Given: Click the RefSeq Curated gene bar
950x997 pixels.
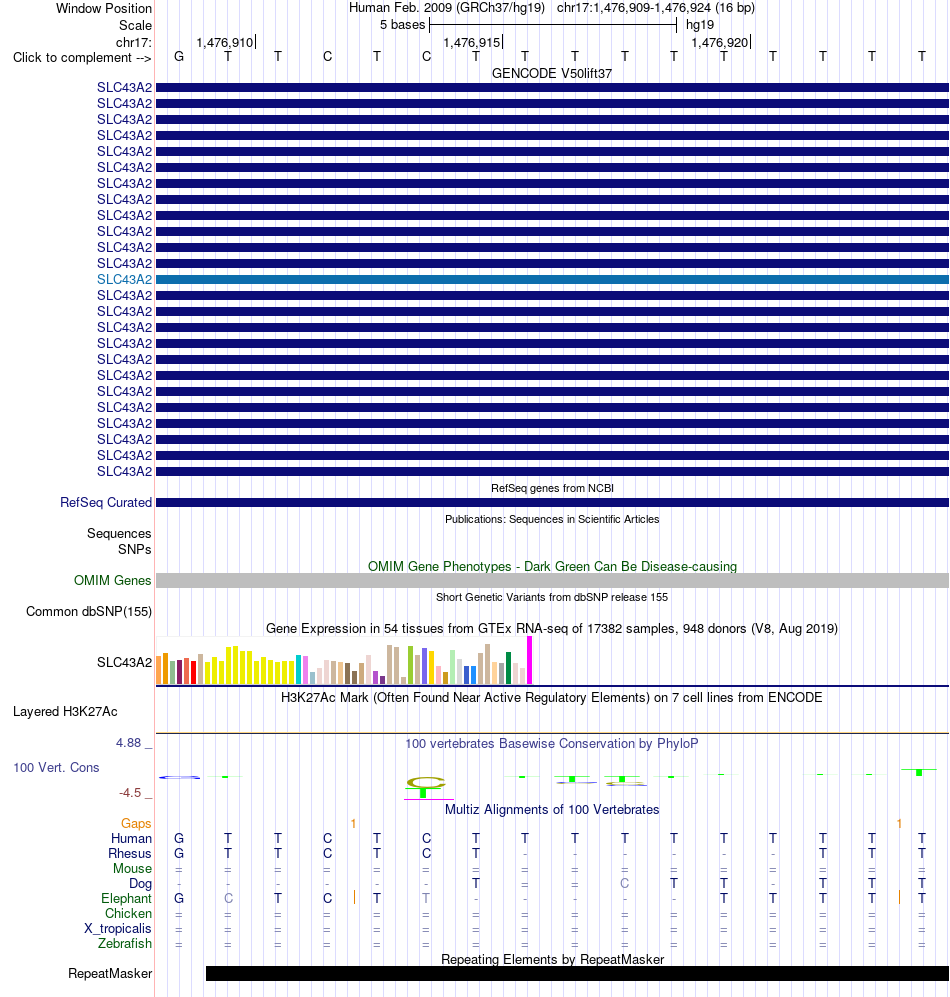Looking at the screenshot, I should pos(552,502).
